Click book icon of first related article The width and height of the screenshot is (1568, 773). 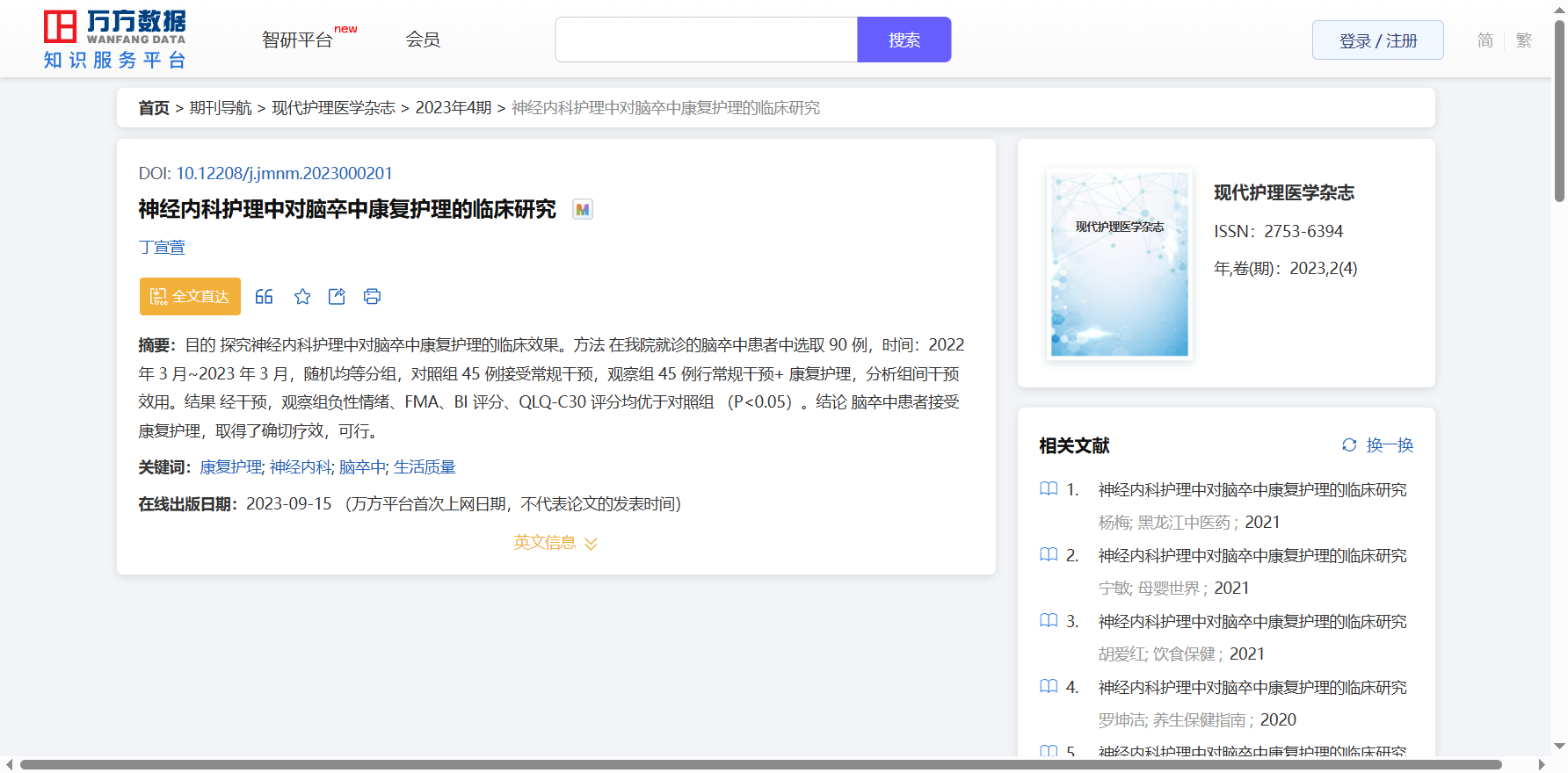[1049, 489]
